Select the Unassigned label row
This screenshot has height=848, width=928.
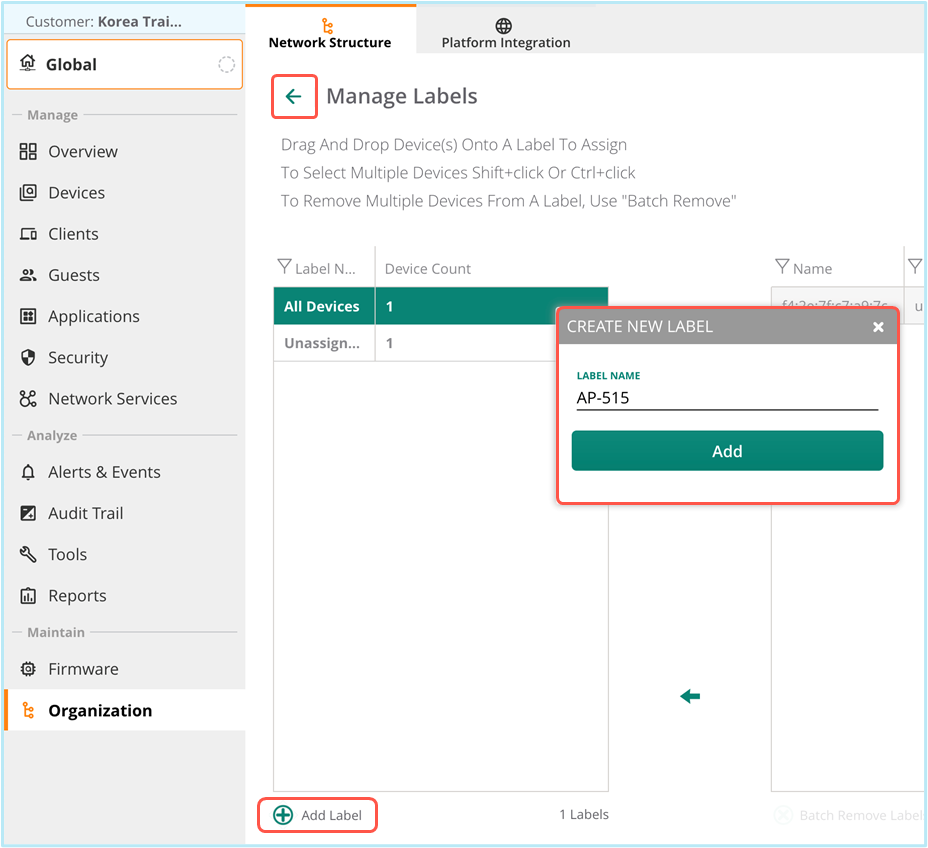[322, 343]
